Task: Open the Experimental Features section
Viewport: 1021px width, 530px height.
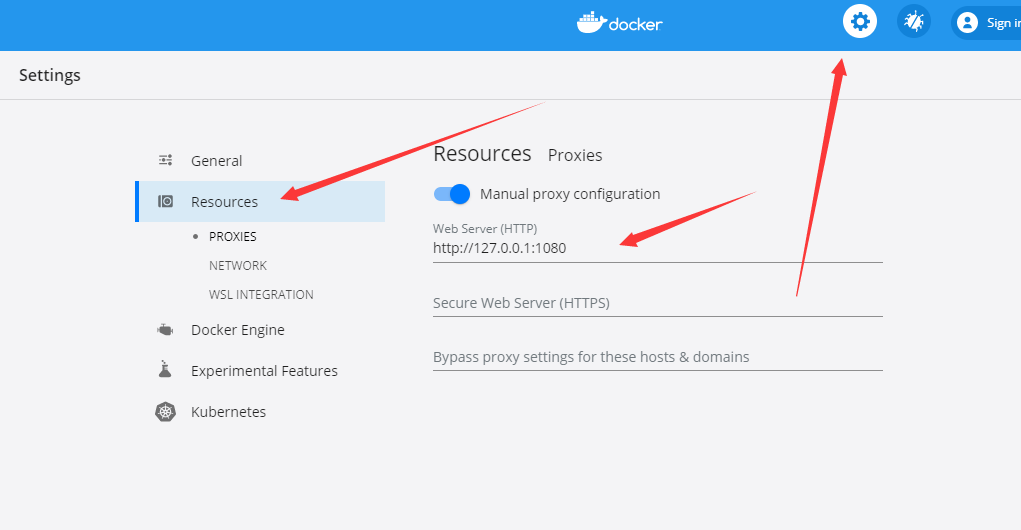Action: pos(265,371)
